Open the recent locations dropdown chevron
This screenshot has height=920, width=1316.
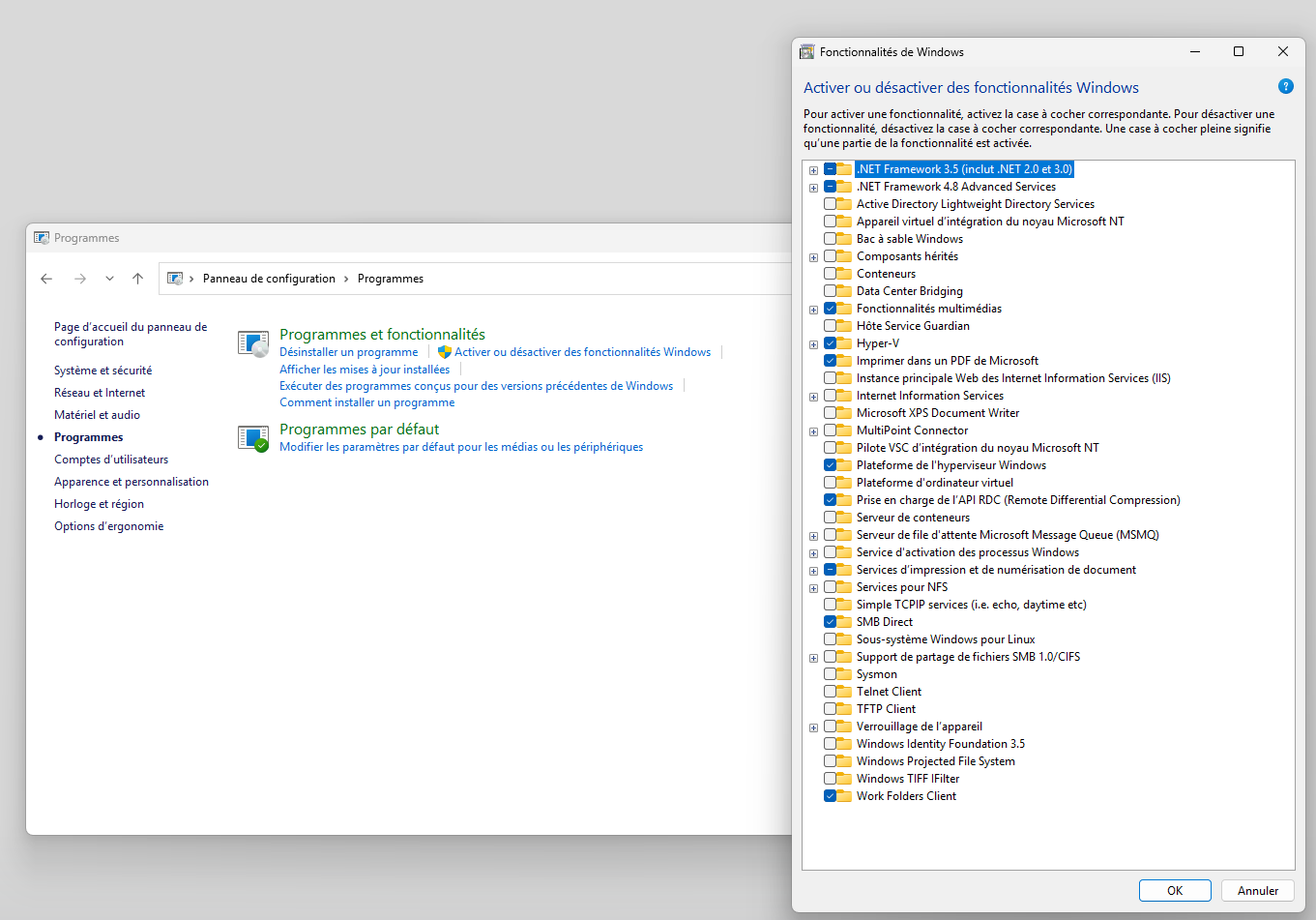(x=109, y=279)
